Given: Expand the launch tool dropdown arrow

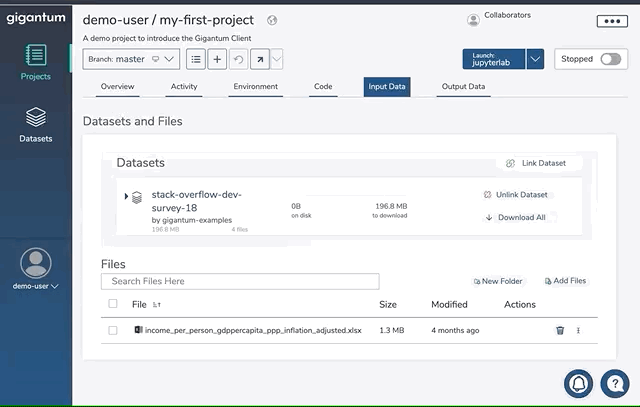Looking at the screenshot, I should pos(536,59).
